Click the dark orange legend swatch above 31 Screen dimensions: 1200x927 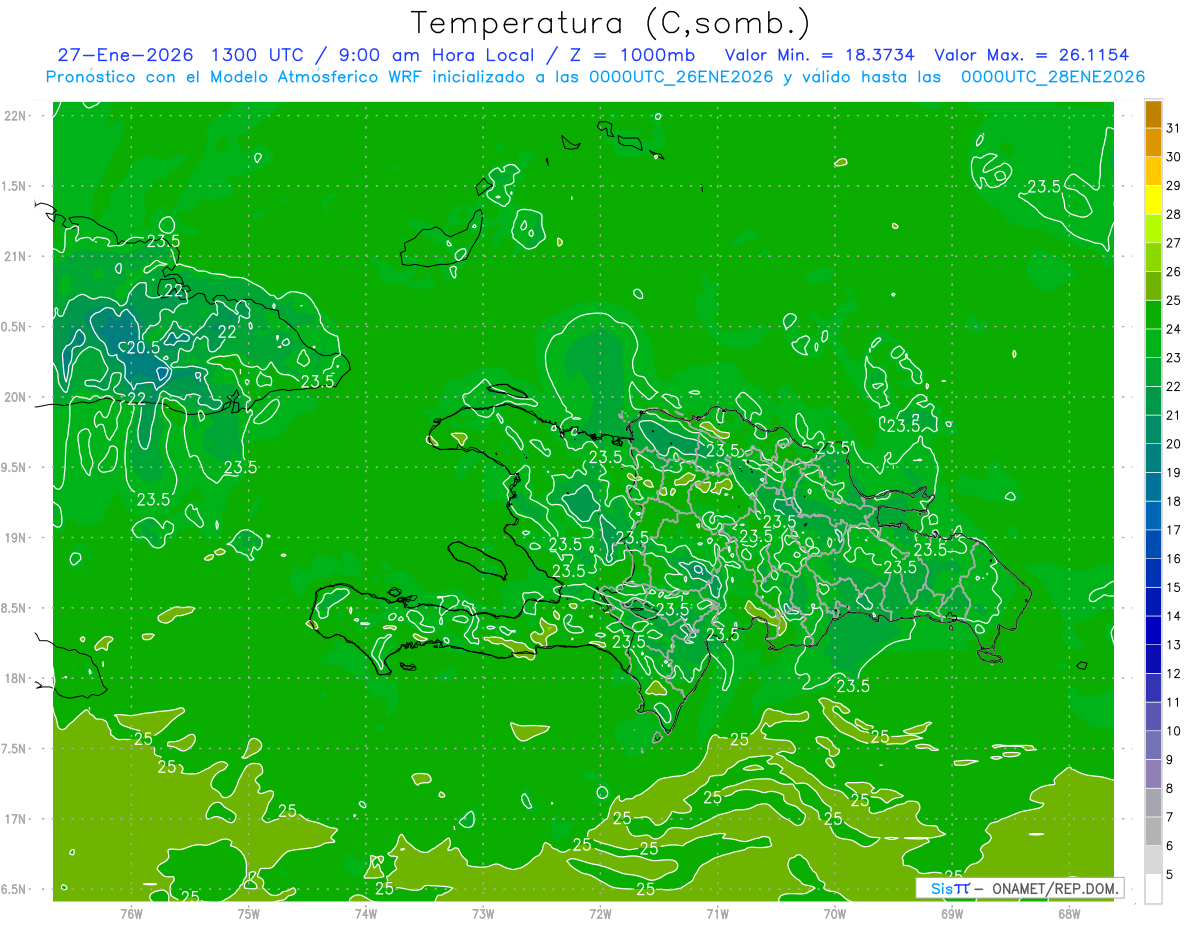1153,113
